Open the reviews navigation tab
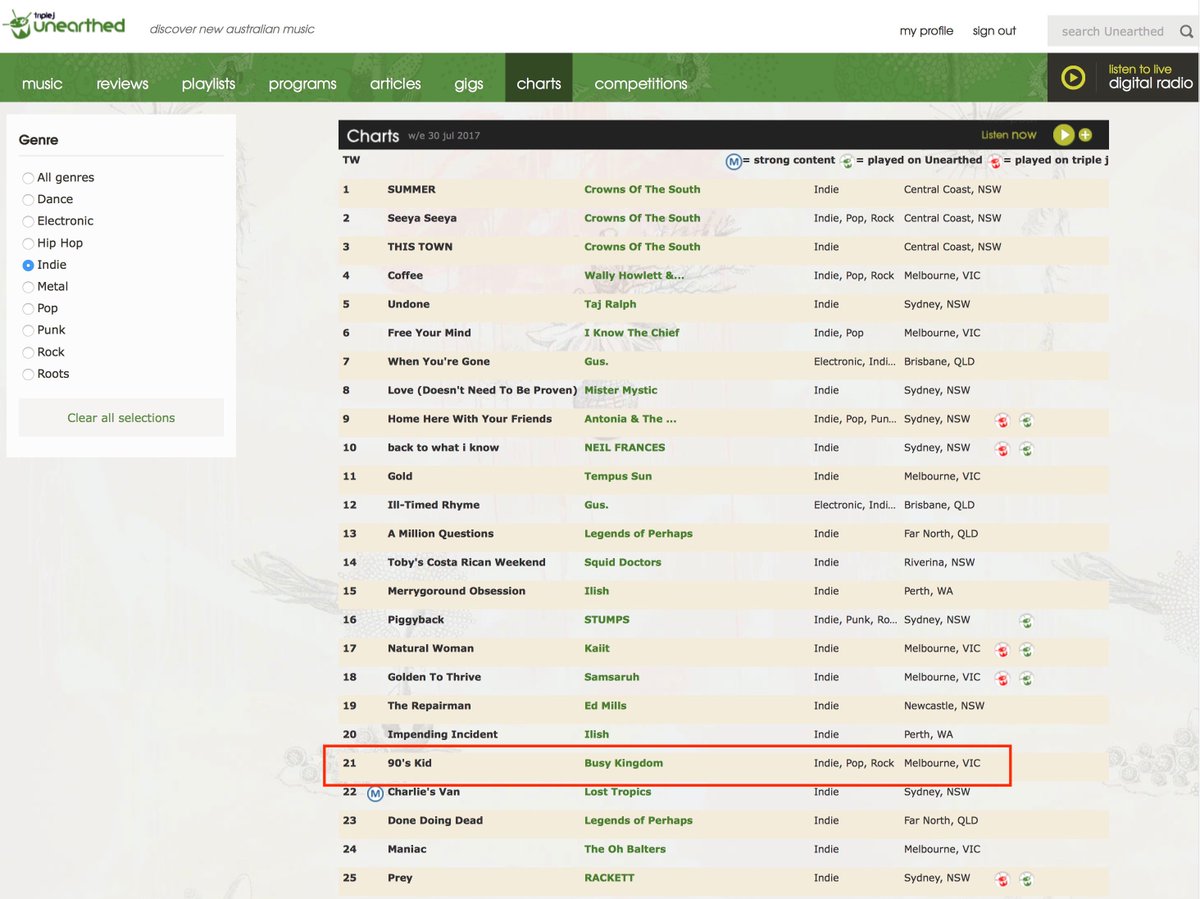 122,84
